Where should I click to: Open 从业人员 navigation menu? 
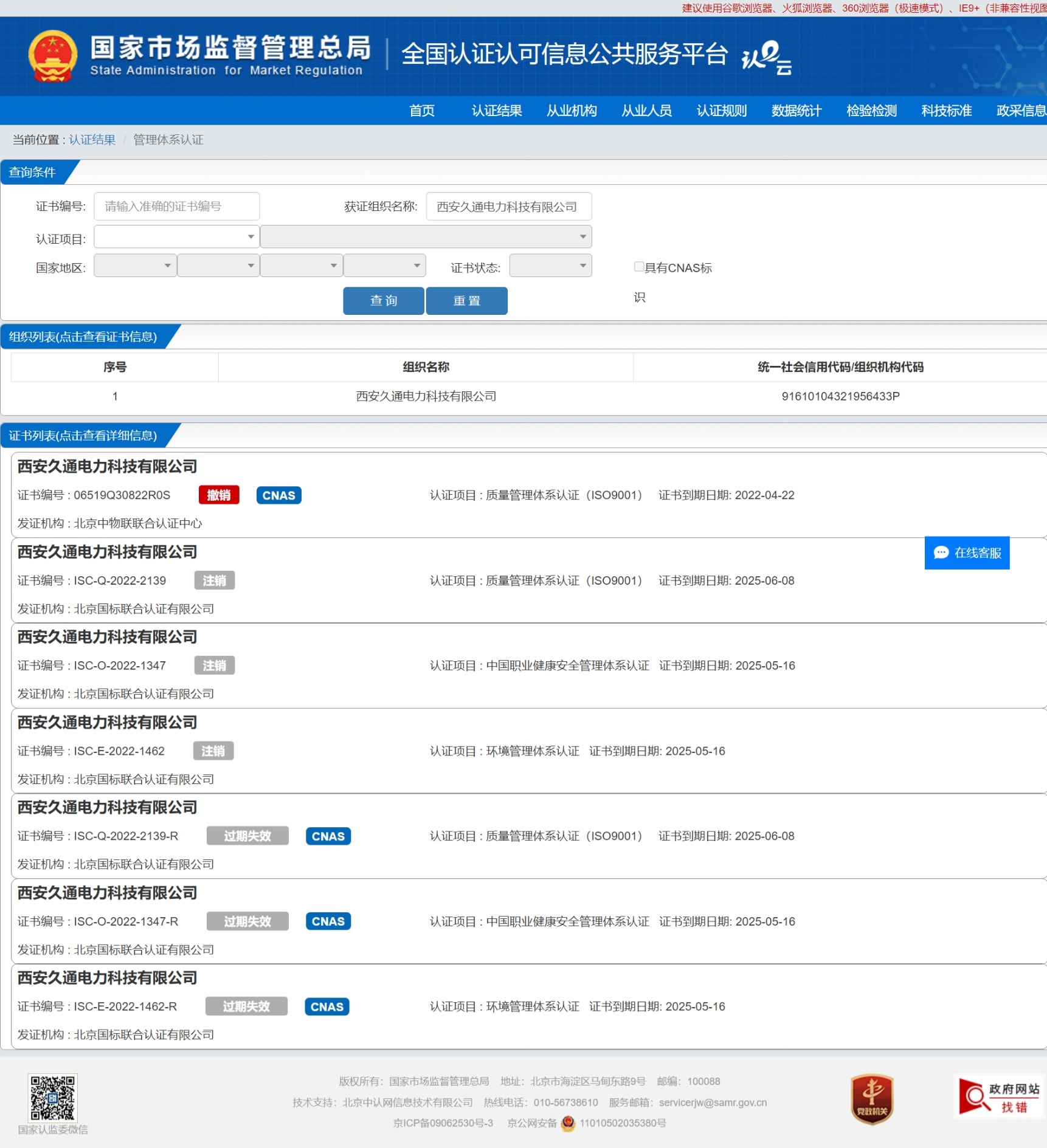tap(646, 111)
